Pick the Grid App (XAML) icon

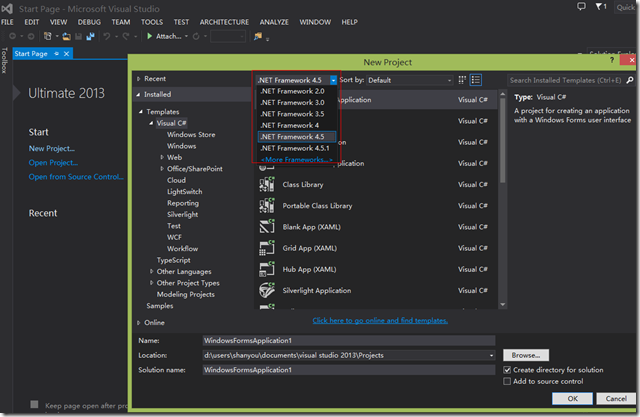point(267,247)
